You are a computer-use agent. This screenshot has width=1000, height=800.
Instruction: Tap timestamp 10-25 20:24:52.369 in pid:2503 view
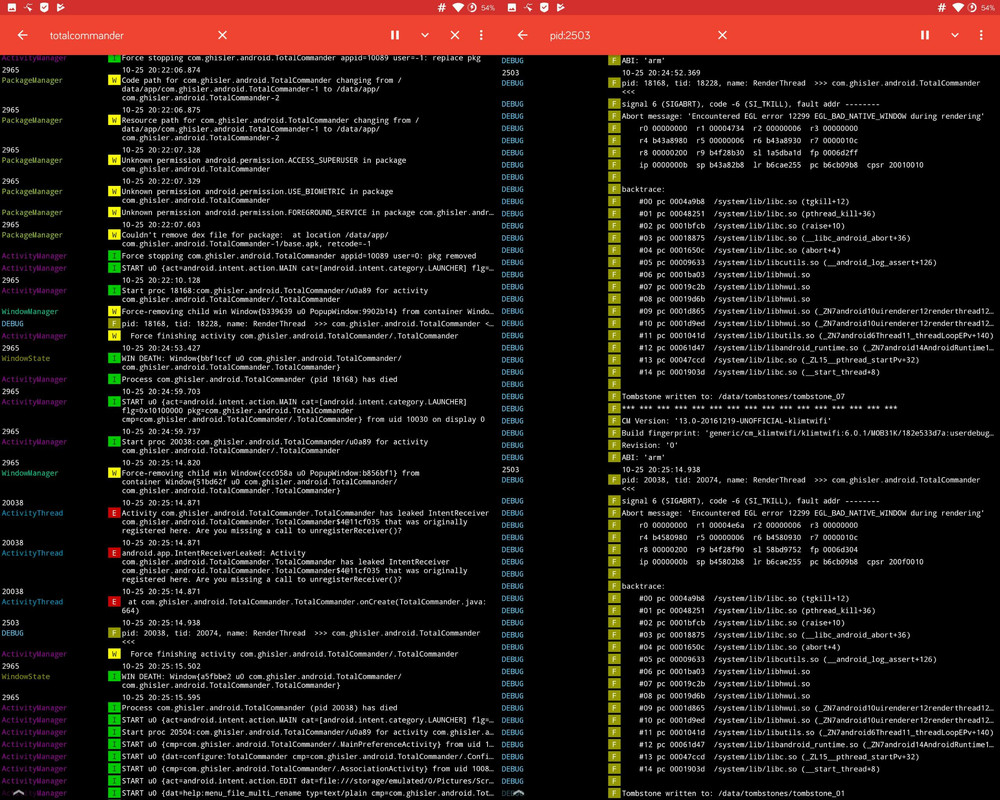pyautogui.click(x=661, y=73)
